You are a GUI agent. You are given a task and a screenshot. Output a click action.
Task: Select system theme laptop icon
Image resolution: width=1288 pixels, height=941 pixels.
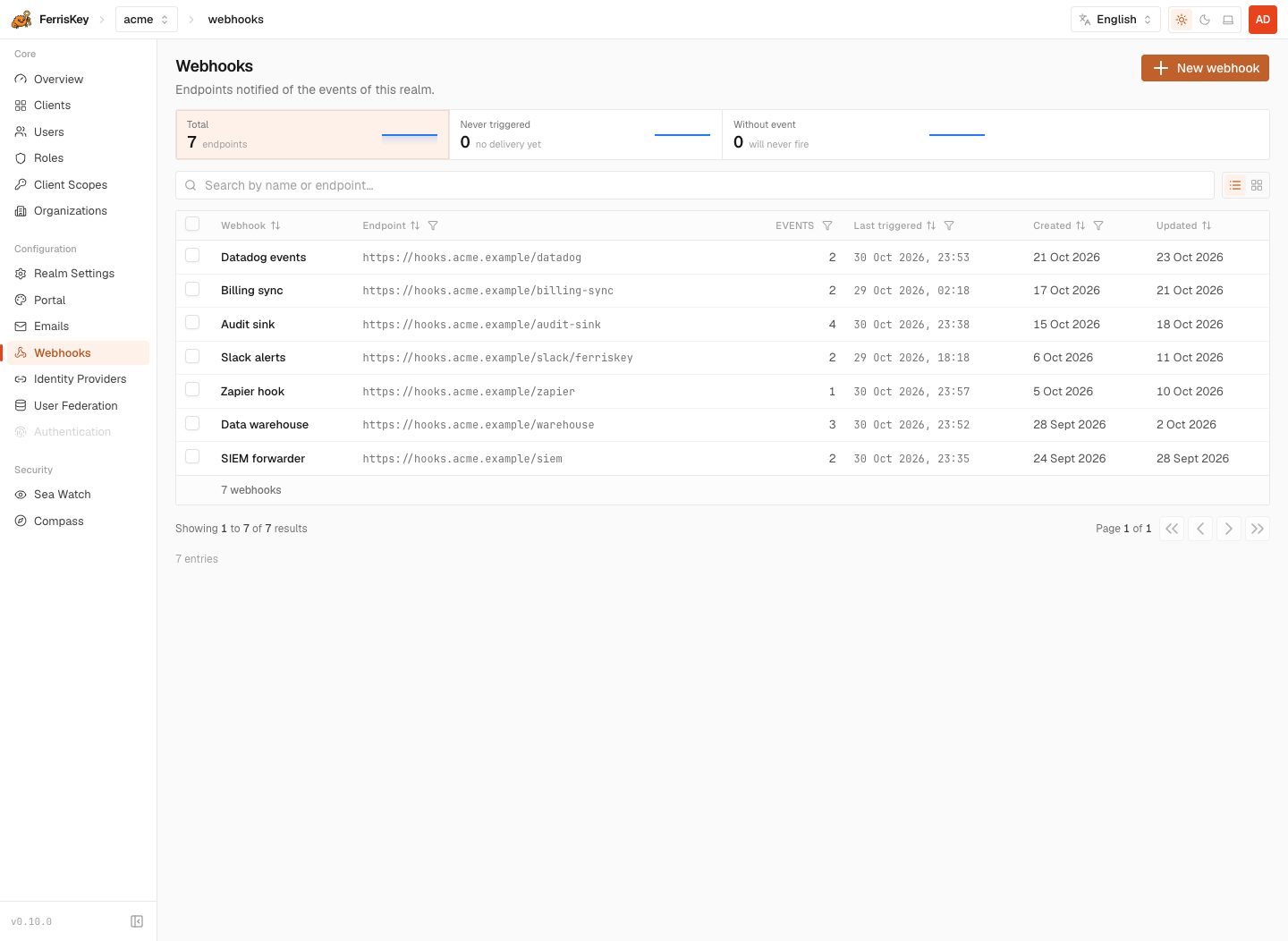pyautogui.click(x=1228, y=20)
